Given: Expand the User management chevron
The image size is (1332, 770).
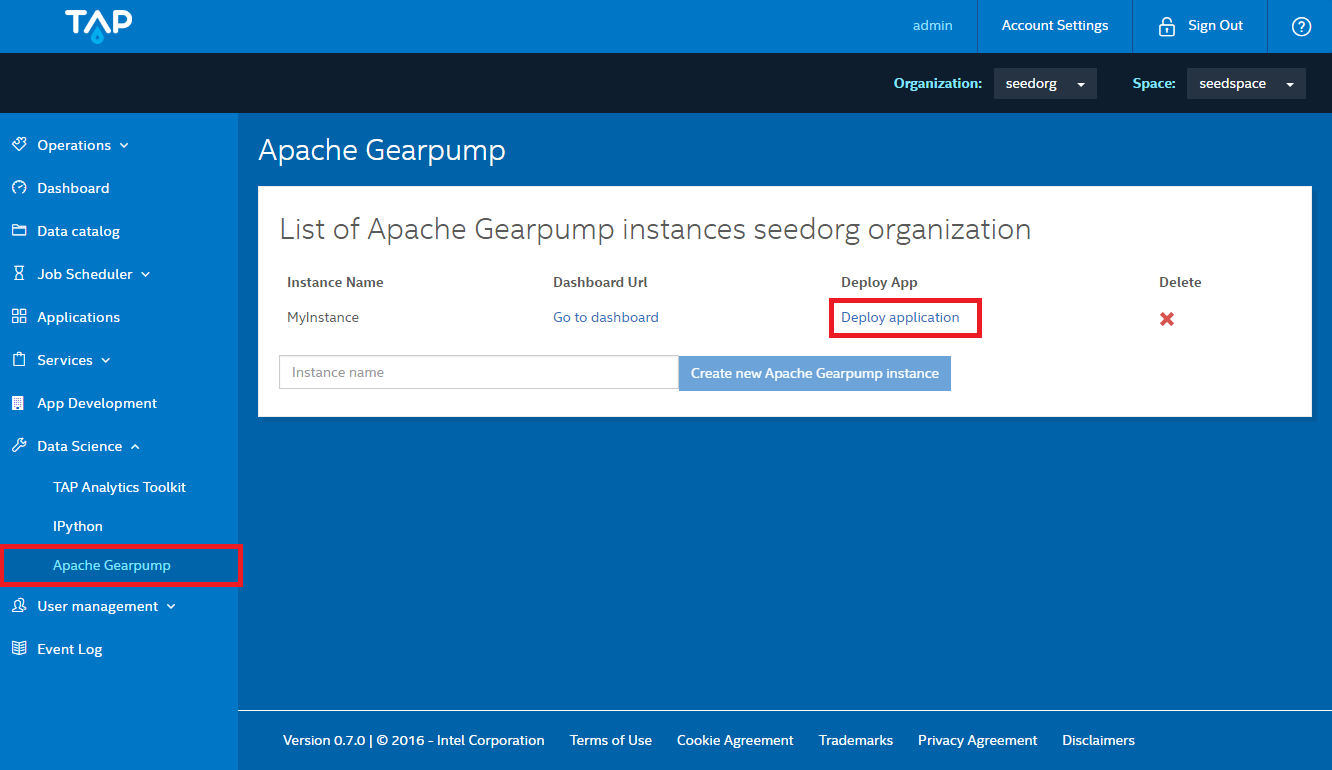Looking at the screenshot, I should [x=171, y=607].
